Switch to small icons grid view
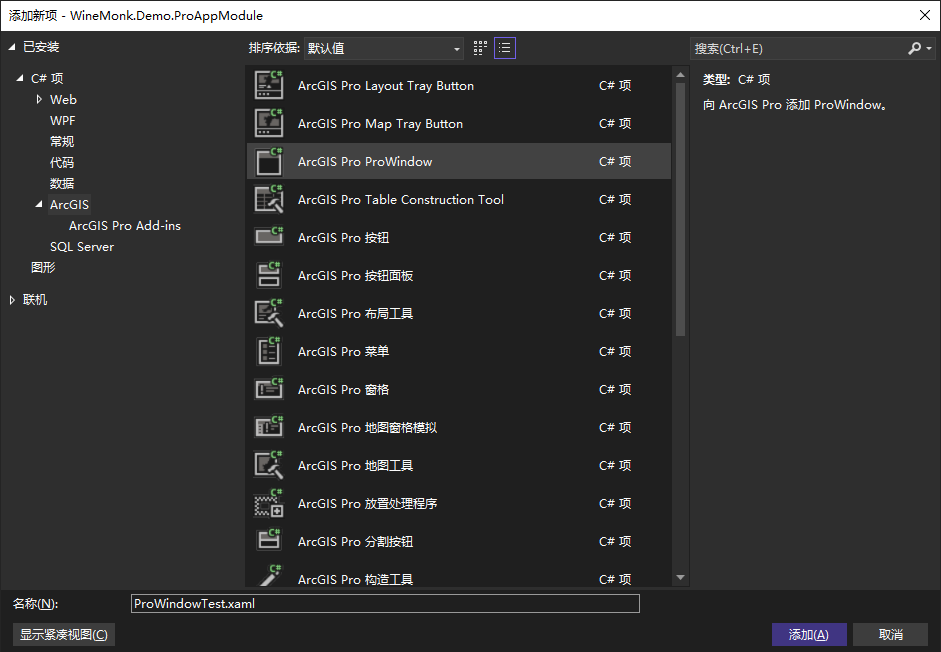This screenshot has height=652, width=941. 480,48
